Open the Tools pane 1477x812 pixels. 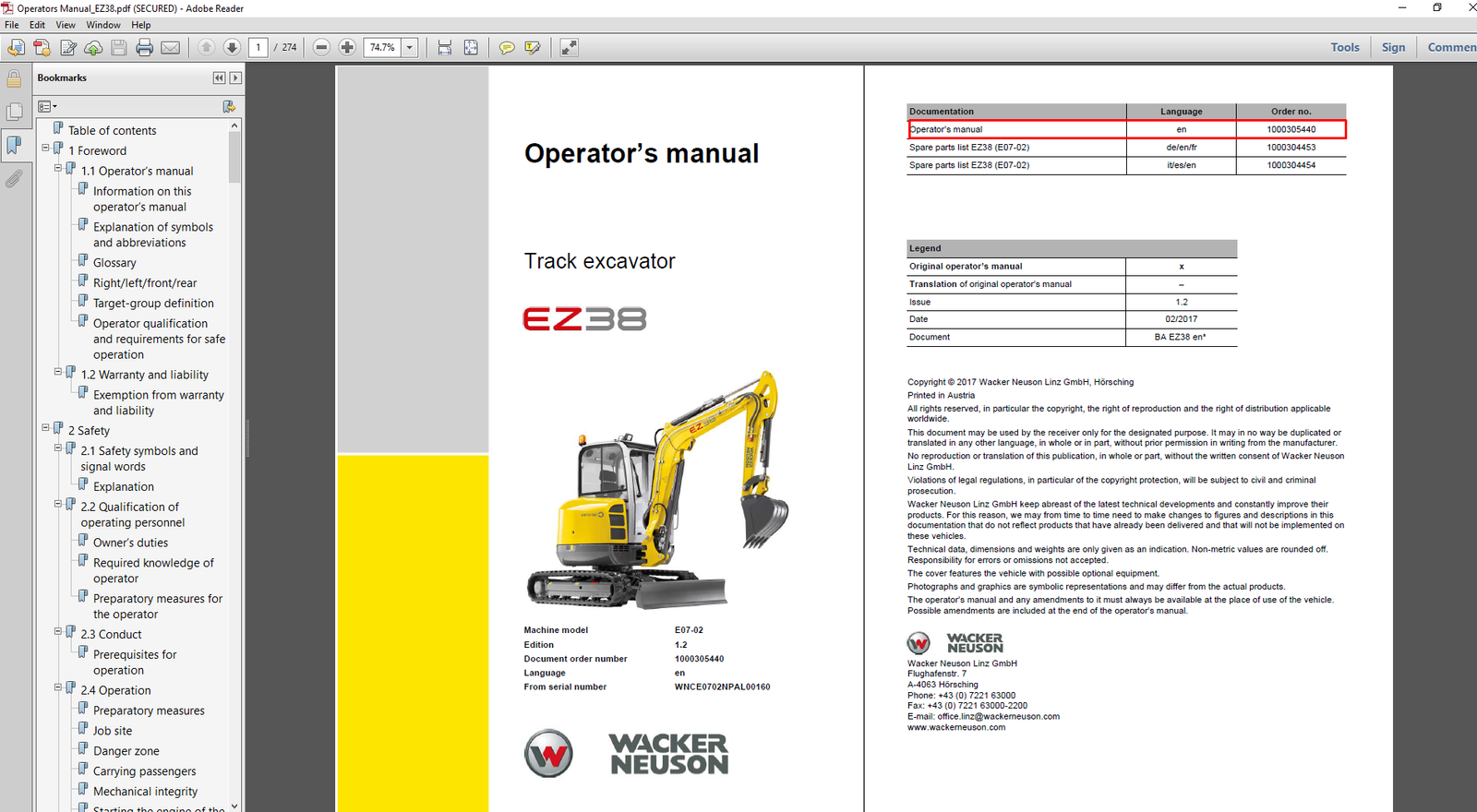1344,47
